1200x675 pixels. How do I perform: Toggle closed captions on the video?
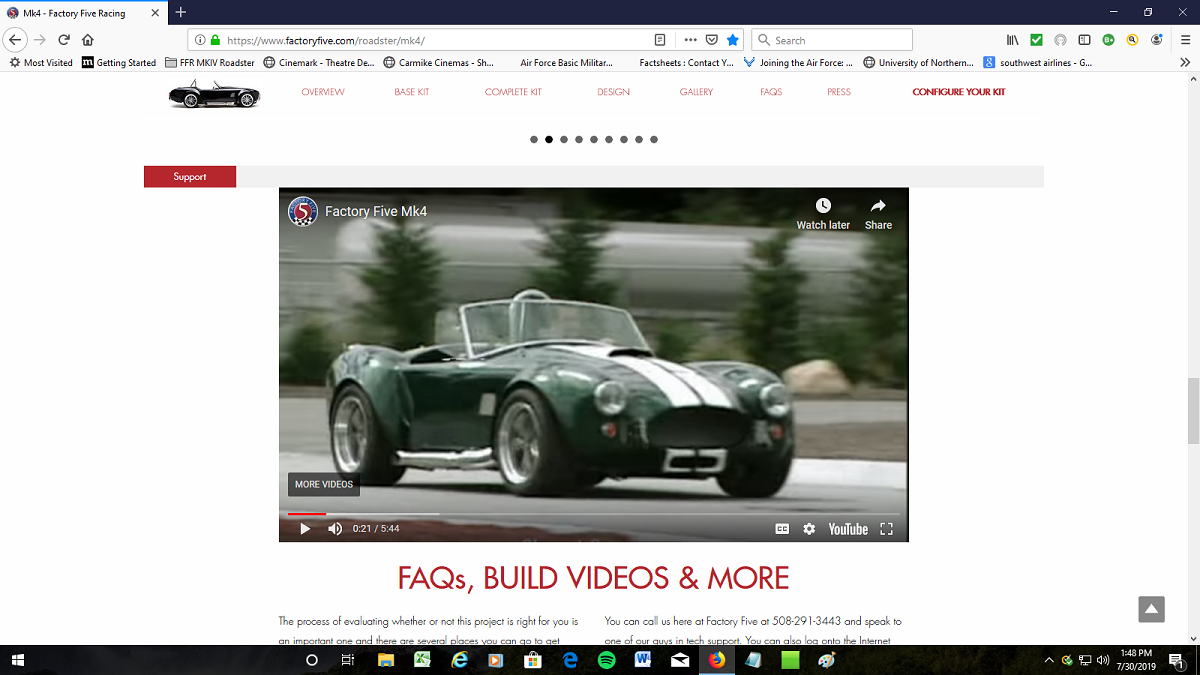(x=783, y=529)
